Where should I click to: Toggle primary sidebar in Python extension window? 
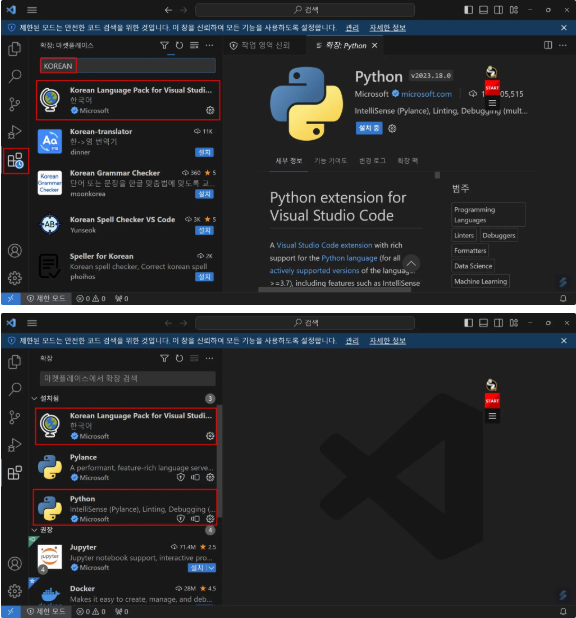click(468, 10)
